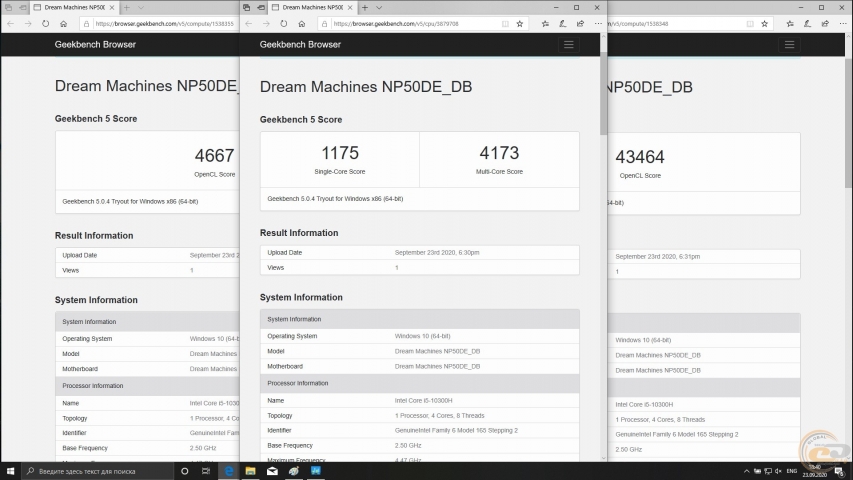
Task: Open new tab in left Edge window
Action: coord(127,8)
